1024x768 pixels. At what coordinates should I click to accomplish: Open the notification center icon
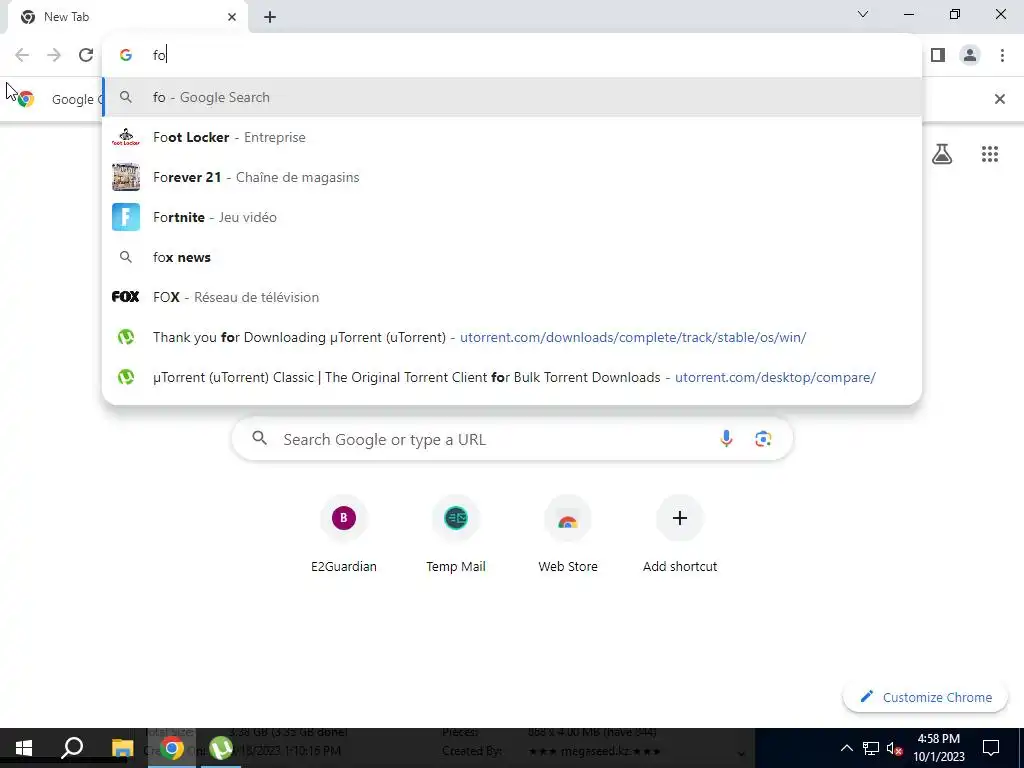click(991, 748)
